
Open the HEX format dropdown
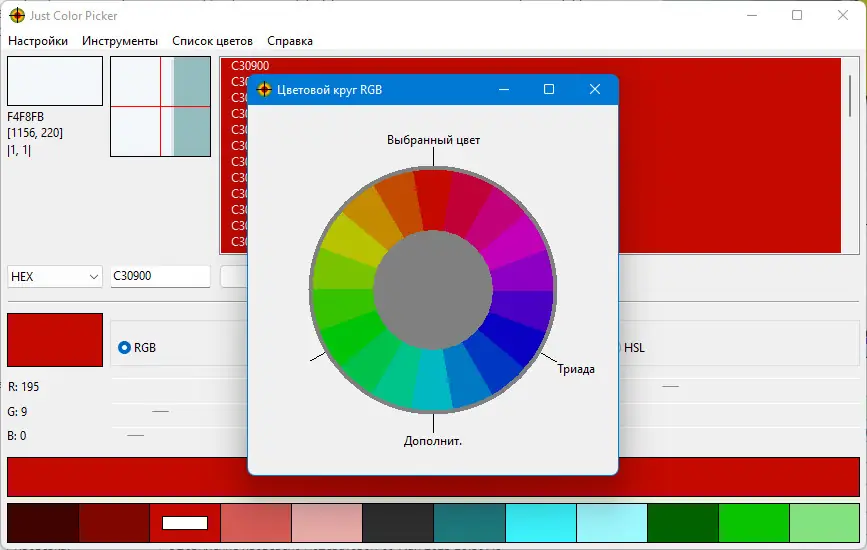[x=55, y=276]
